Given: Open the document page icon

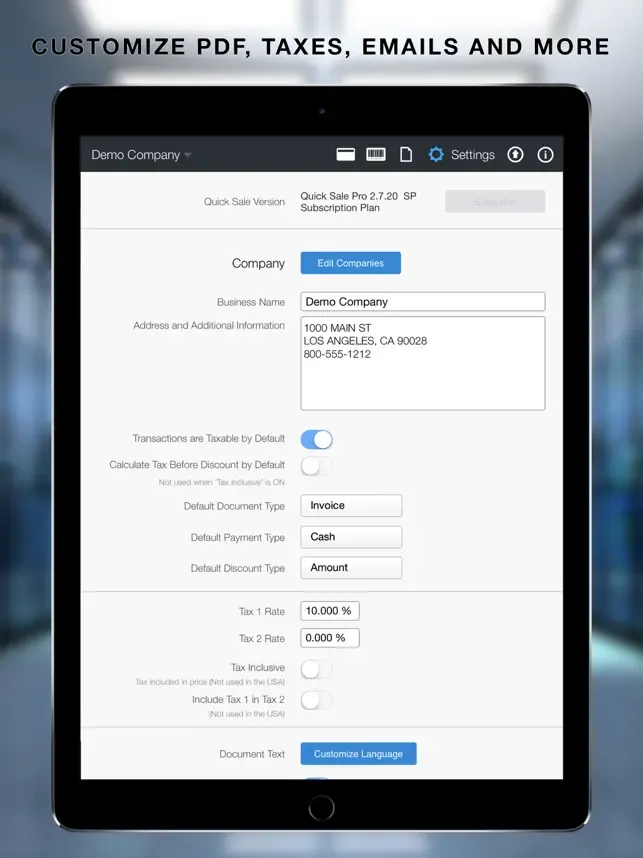Looking at the screenshot, I should coord(406,155).
